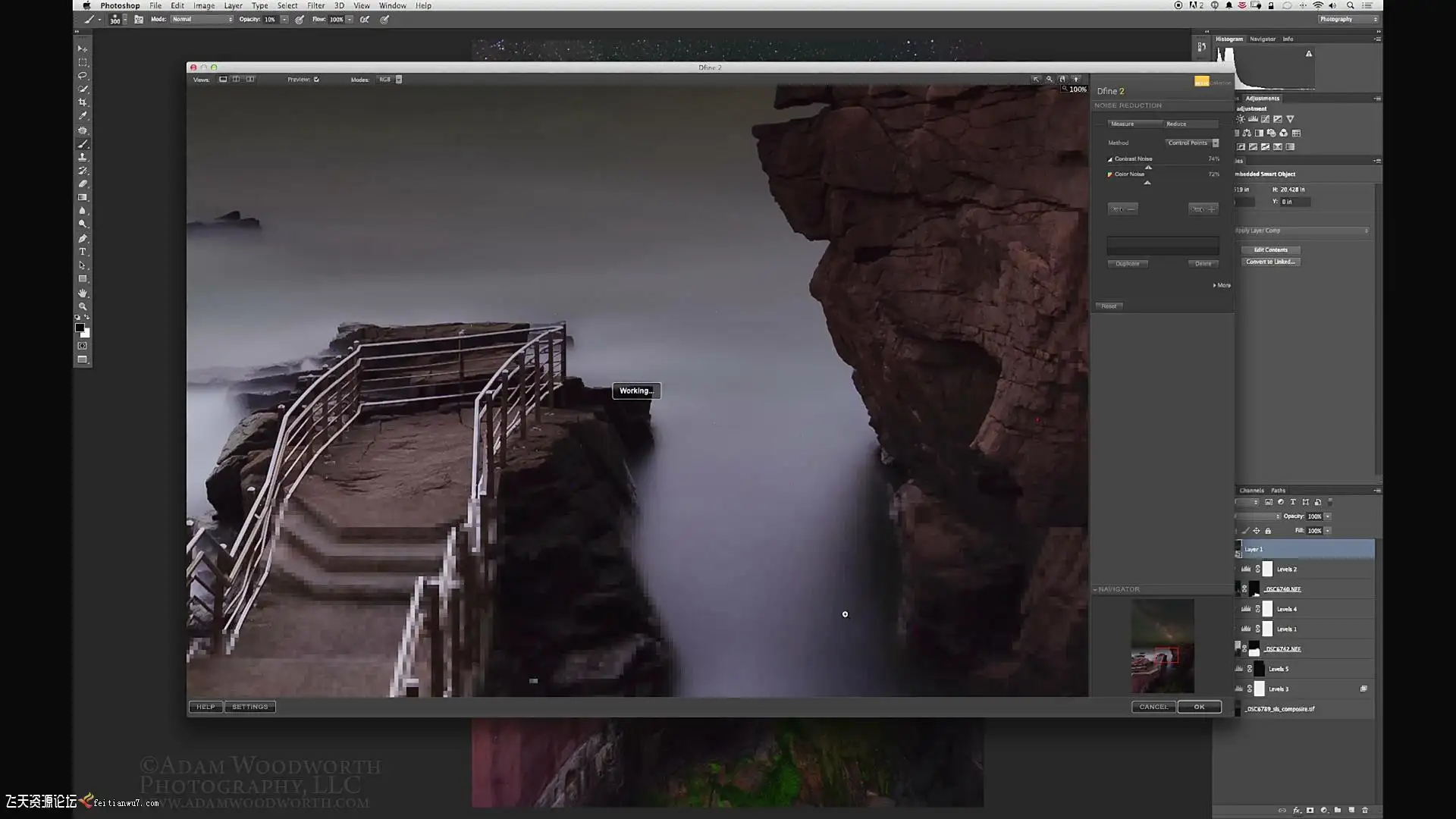Screen dimensions: 1456x819
Task: Click the Levels adjustment icon
Action: tap(1253, 119)
